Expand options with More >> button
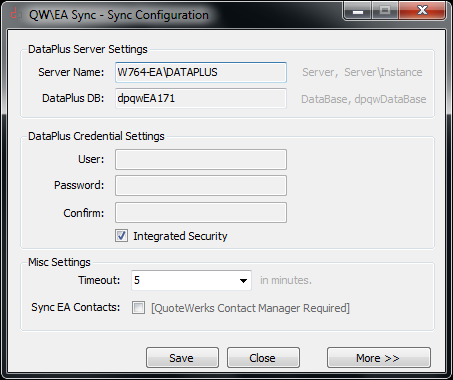 click(x=379, y=358)
